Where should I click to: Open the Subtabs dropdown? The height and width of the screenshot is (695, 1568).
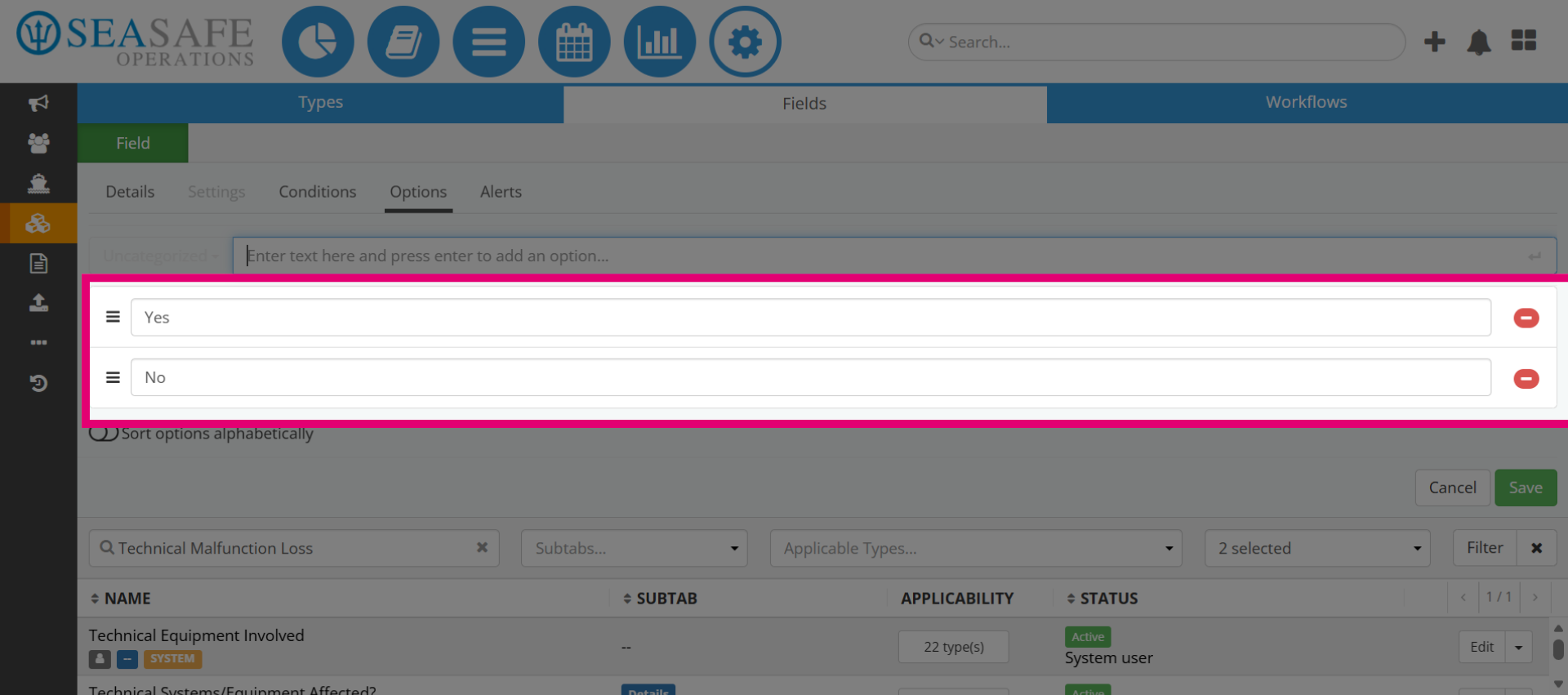[x=634, y=548]
